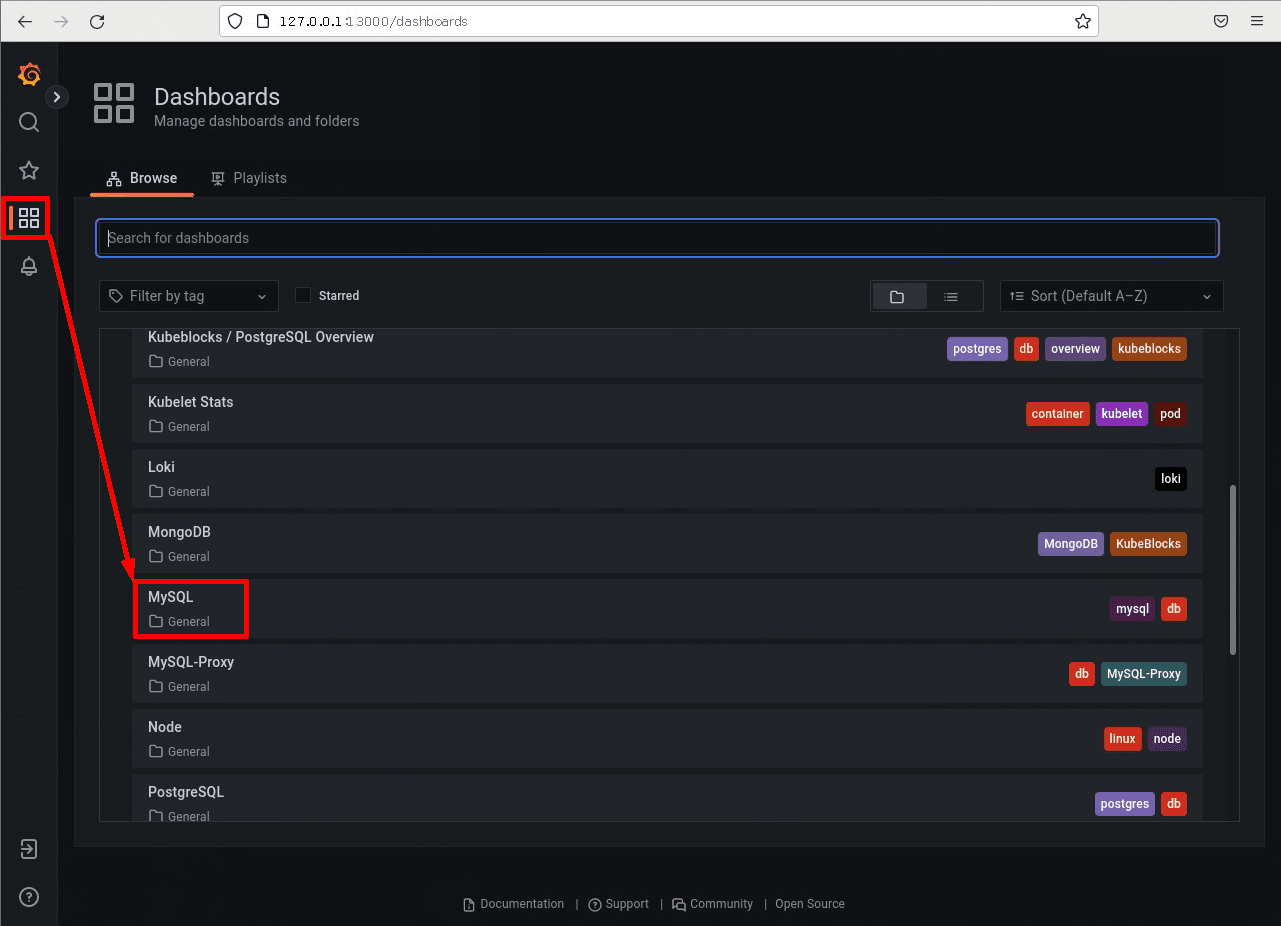Open Alerting via the sidebar bell icon
1281x926 pixels.
(29, 266)
